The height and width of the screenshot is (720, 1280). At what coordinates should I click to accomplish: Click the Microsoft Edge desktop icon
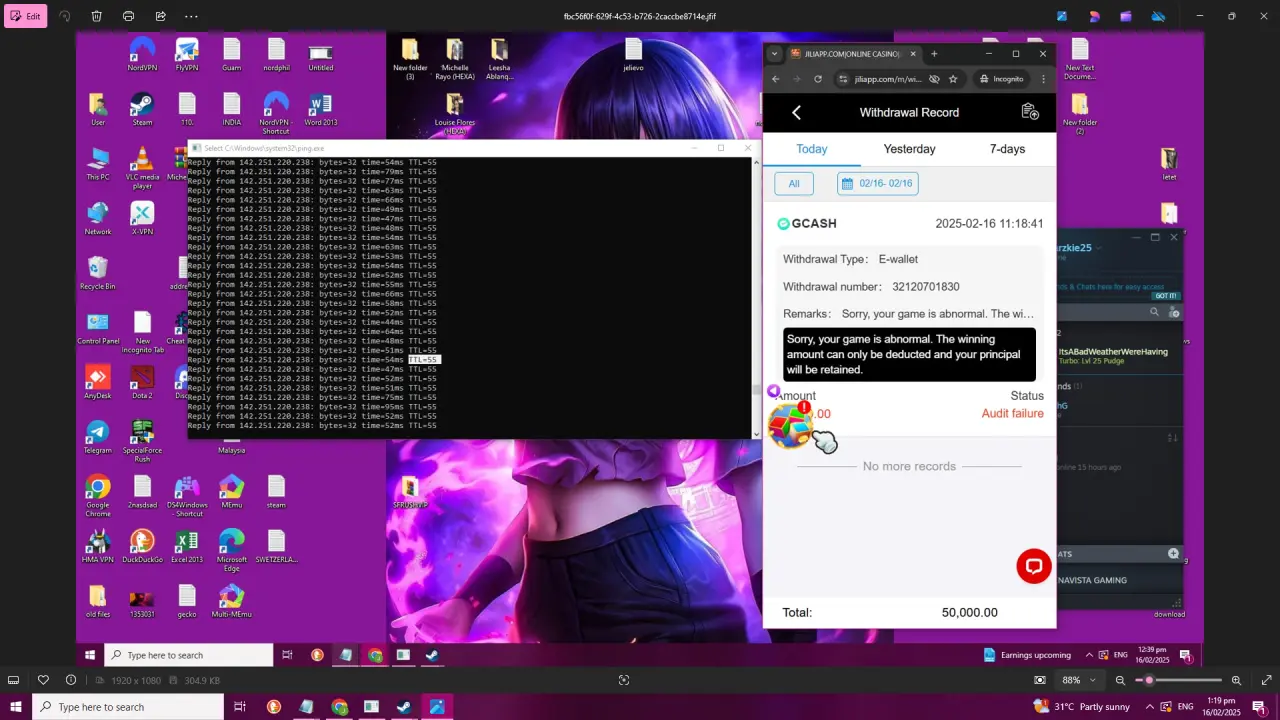(x=231, y=551)
